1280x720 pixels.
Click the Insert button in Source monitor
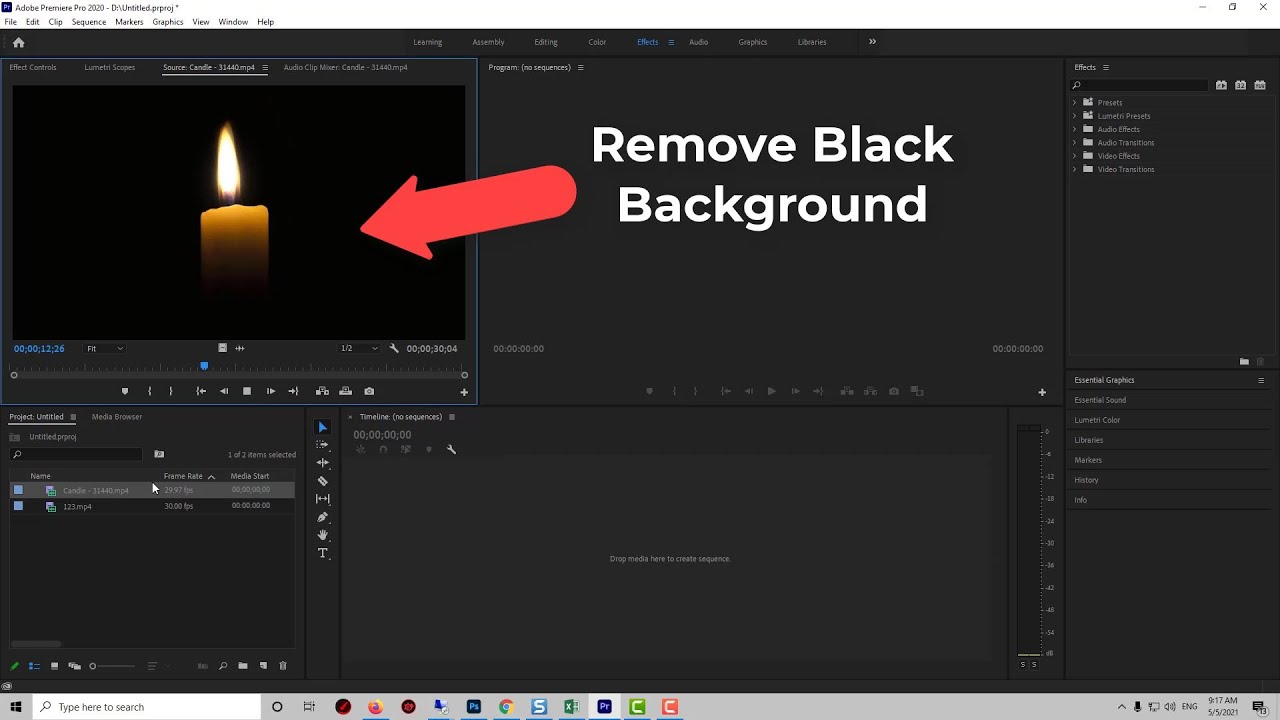click(322, 391)
